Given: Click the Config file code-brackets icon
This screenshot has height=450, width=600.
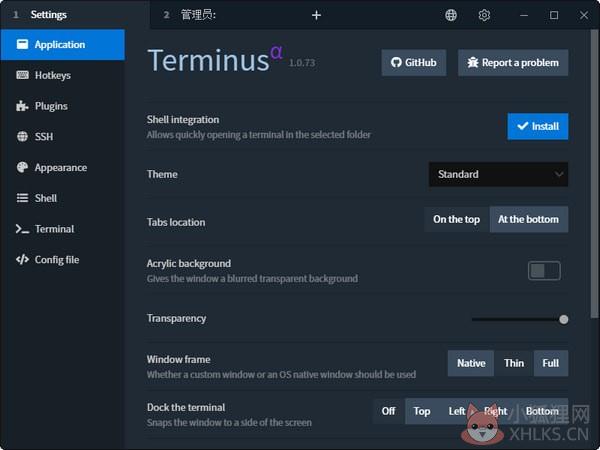Looking at the screenshot, I should [x=22, y=259].
